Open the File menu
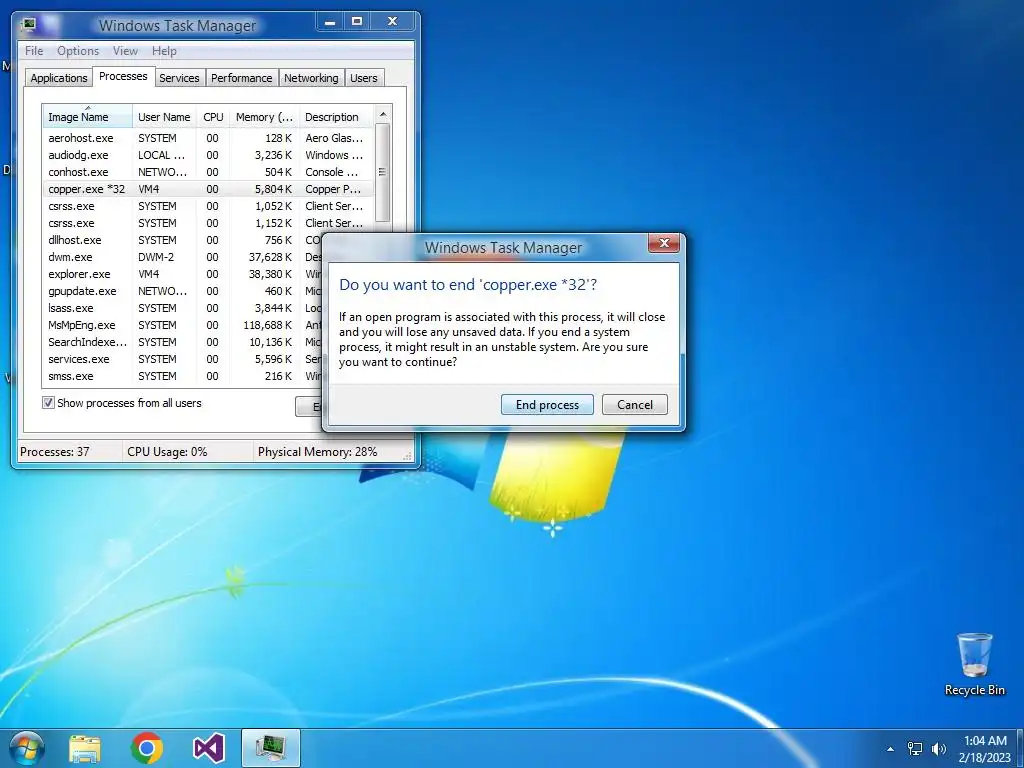Image resolution: width=1024 pixels, height=768 pixels. pos(34,51)
